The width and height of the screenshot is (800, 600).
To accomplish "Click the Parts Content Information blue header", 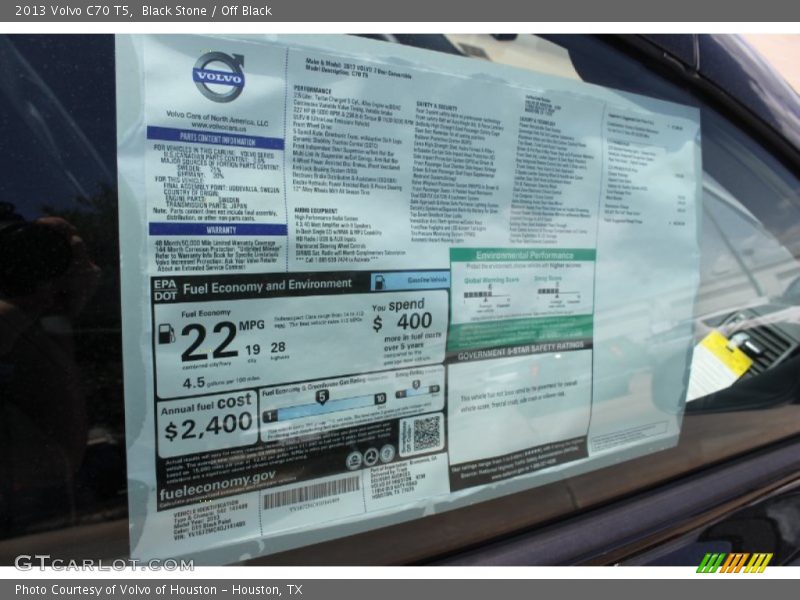I will (x=215, y=135).
